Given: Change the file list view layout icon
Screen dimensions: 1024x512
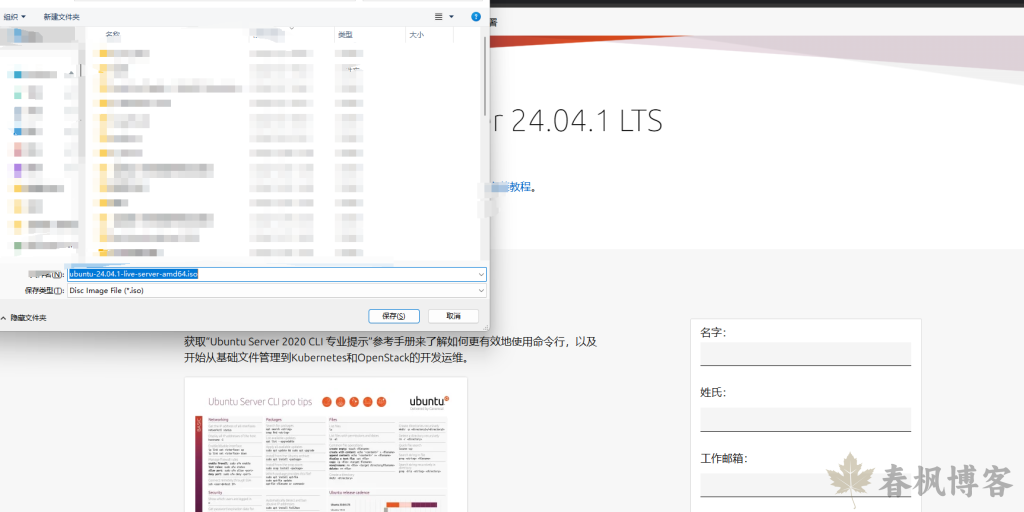Looking at the screenshot, I should pos(439,16).
